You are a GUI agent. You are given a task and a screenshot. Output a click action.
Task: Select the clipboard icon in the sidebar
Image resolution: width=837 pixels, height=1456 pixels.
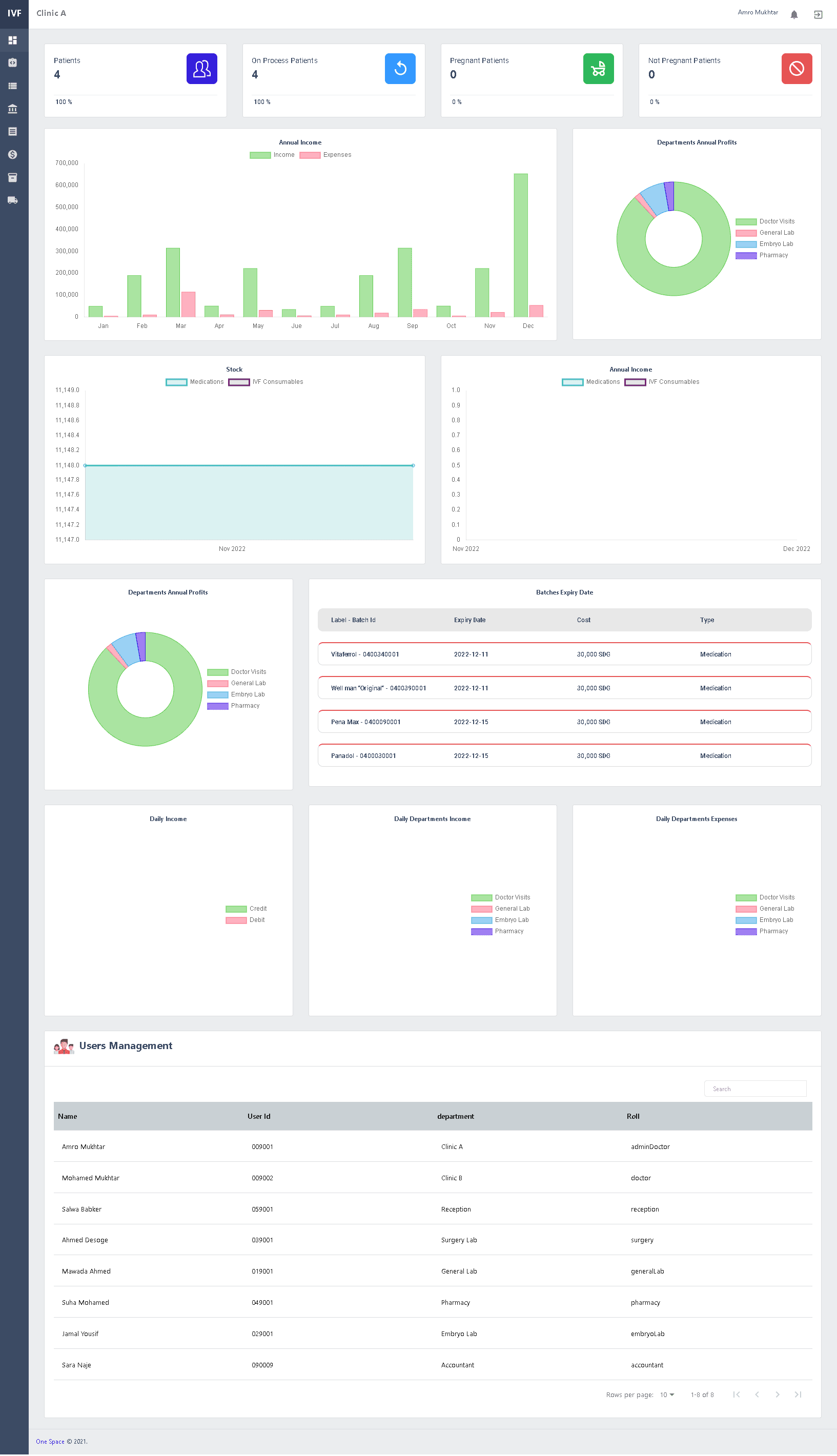(x=13, y=62)
